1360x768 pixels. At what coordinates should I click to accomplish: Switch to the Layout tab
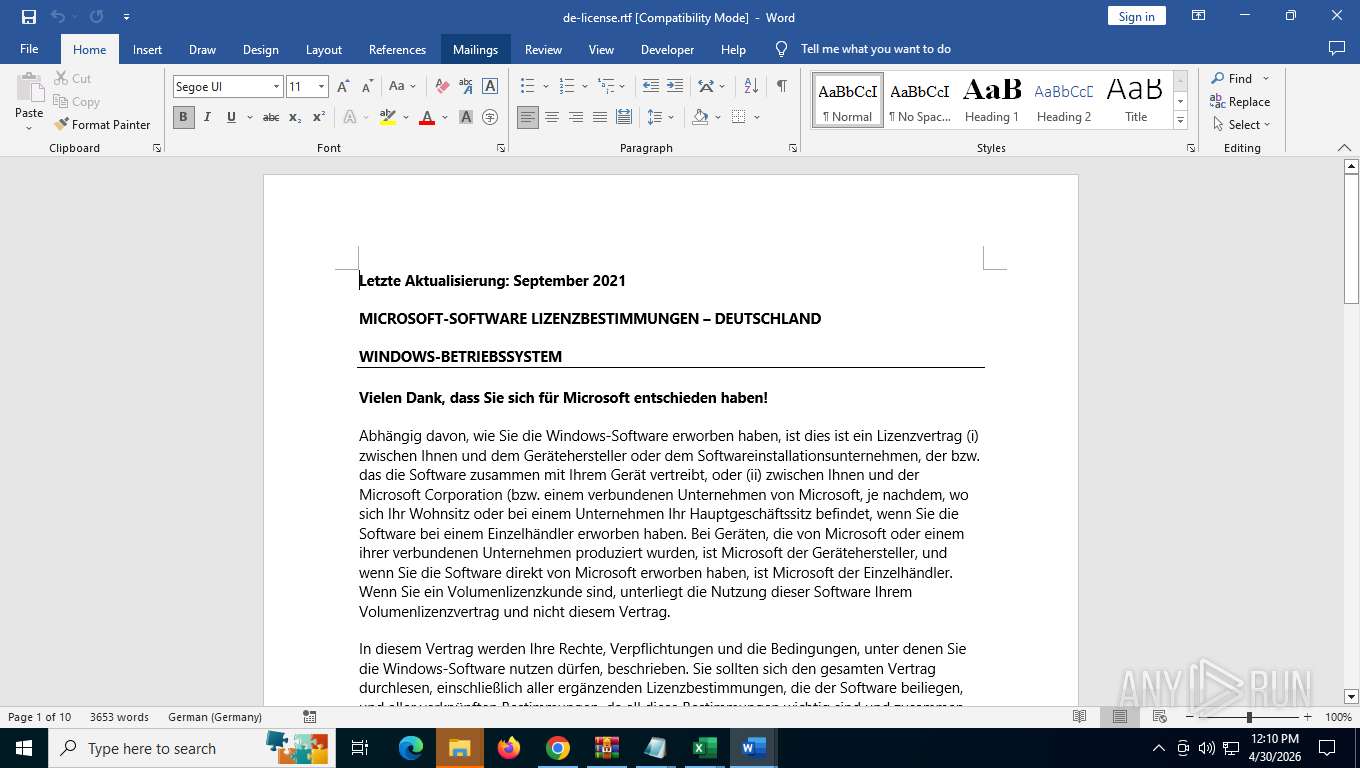(x=323, y=49)
